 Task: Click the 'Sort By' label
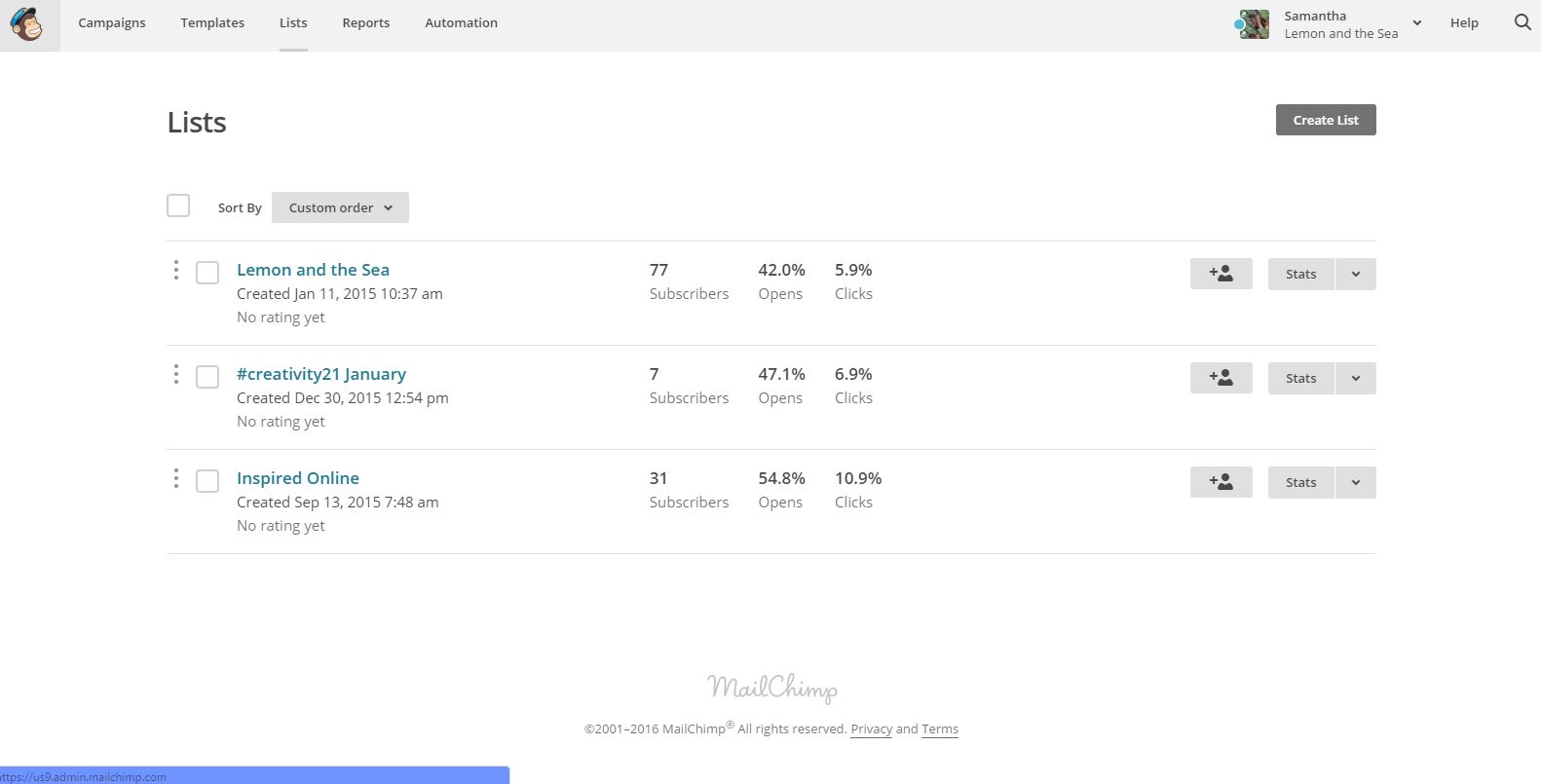coord(240,207)
